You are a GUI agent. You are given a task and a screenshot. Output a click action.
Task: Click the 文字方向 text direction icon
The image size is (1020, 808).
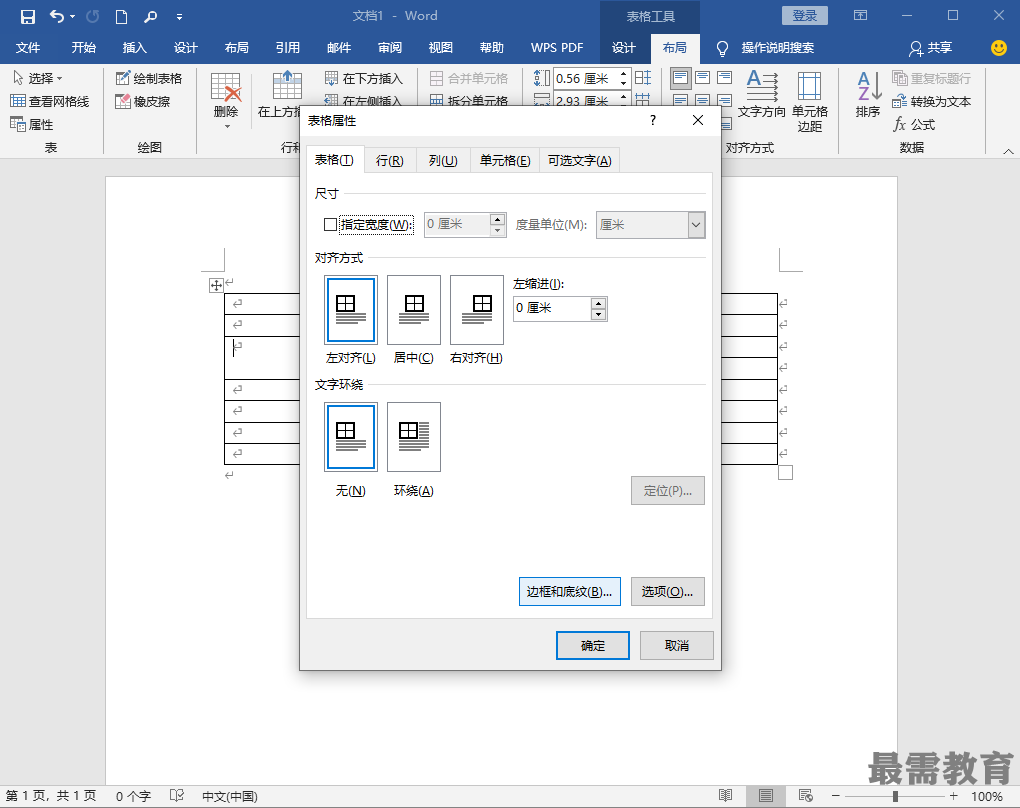(x=762, y=94)
